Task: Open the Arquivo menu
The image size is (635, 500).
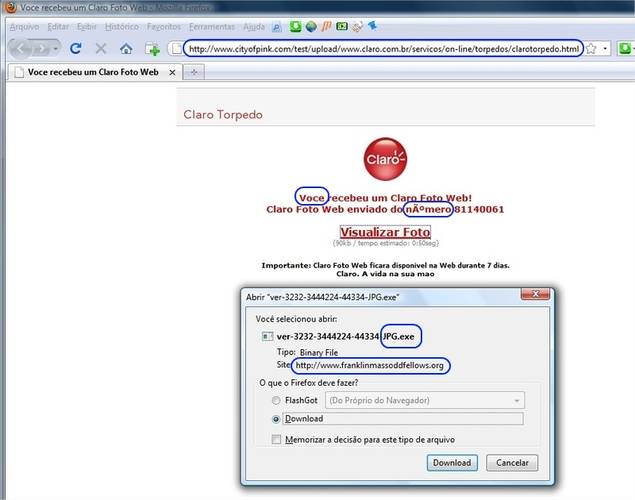Action: 24,27
